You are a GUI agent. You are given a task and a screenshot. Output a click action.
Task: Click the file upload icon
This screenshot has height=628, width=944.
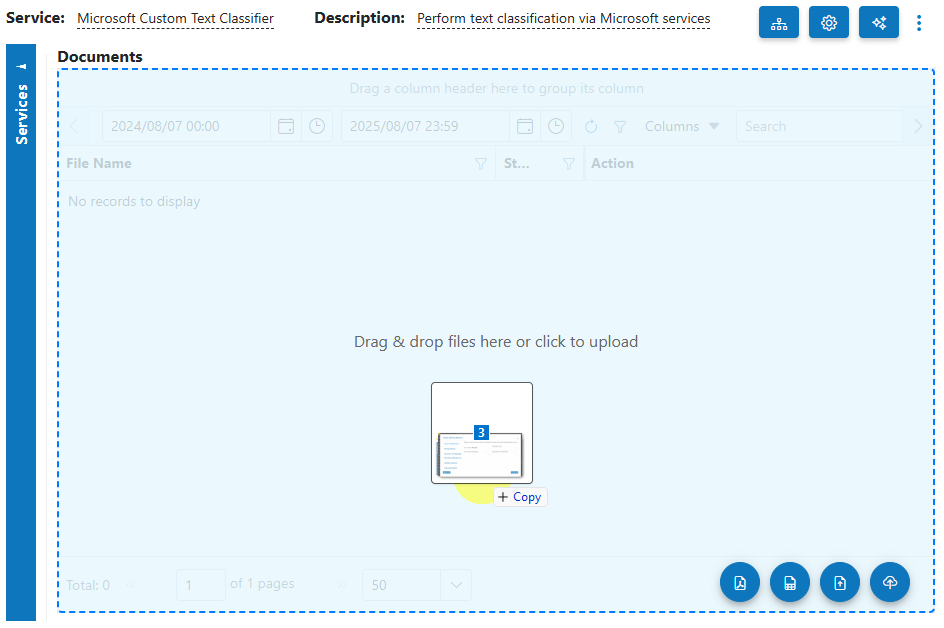tap(840, 582)
